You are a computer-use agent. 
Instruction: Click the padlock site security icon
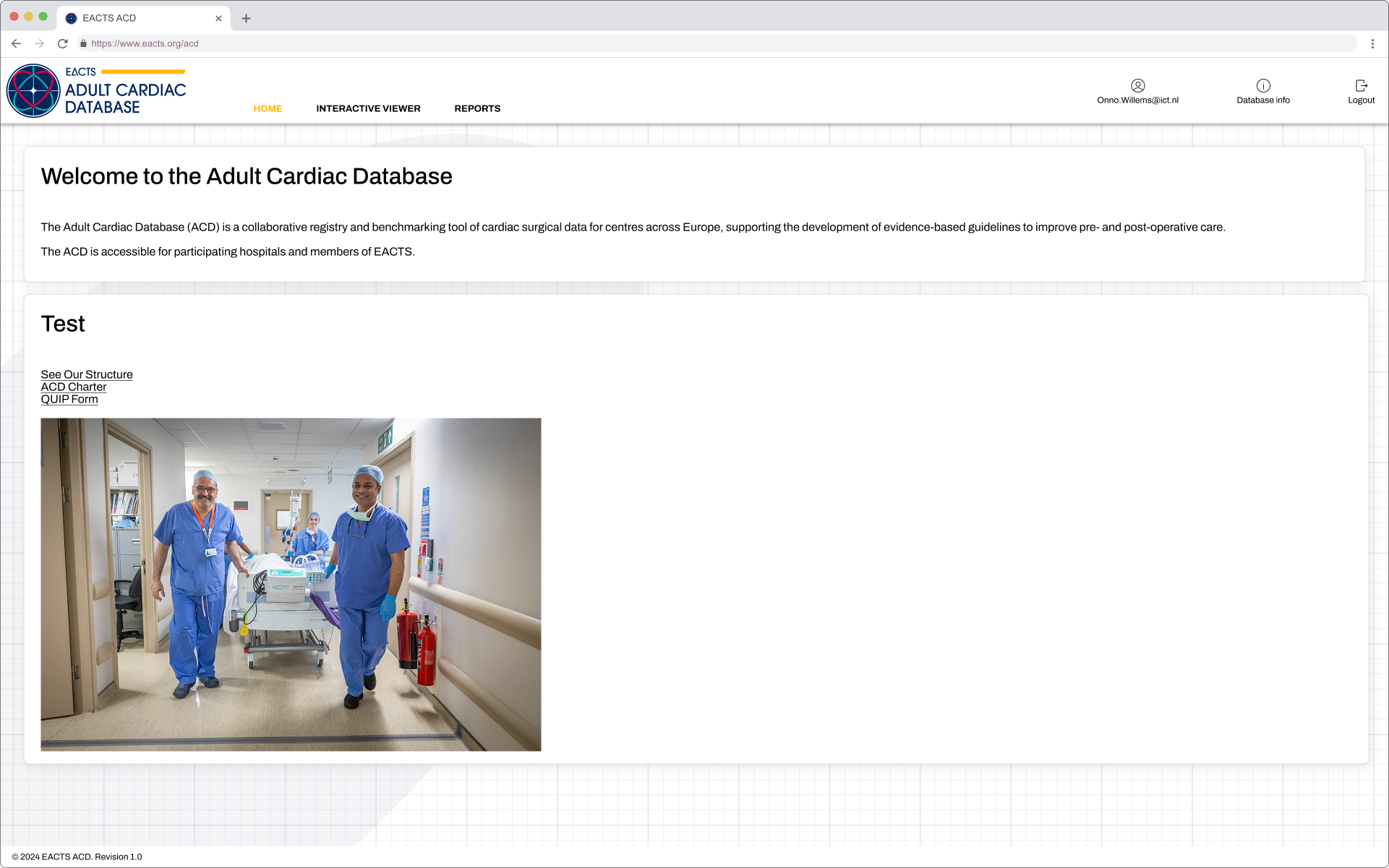pyautogui.click(x=83, y=43)
